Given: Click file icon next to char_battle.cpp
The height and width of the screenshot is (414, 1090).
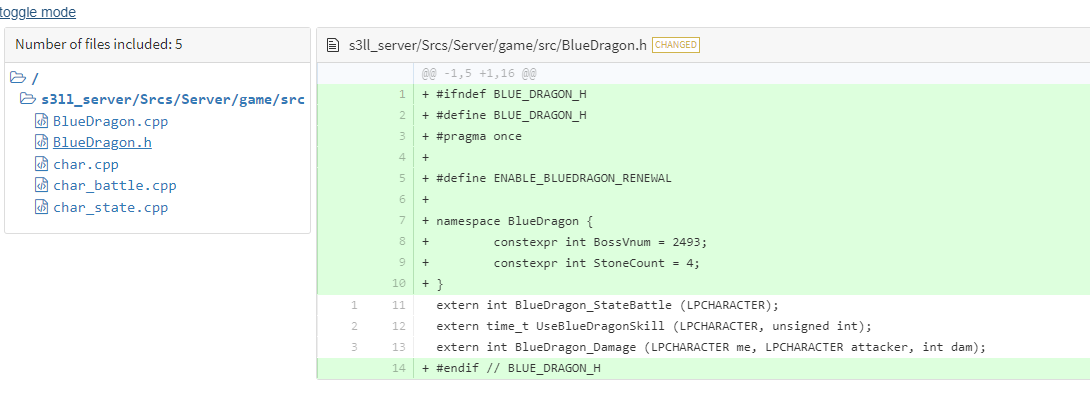Looking at the screenshot, I should (x=42, y=185).
